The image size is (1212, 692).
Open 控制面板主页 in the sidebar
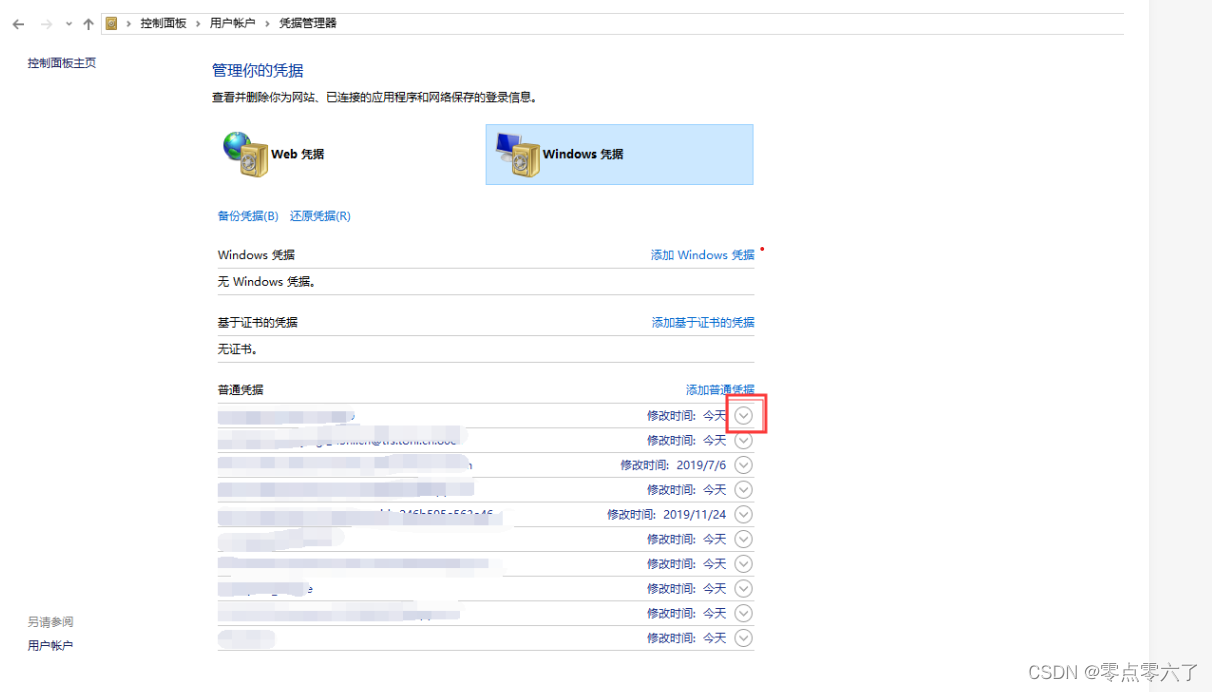point(62,63)
